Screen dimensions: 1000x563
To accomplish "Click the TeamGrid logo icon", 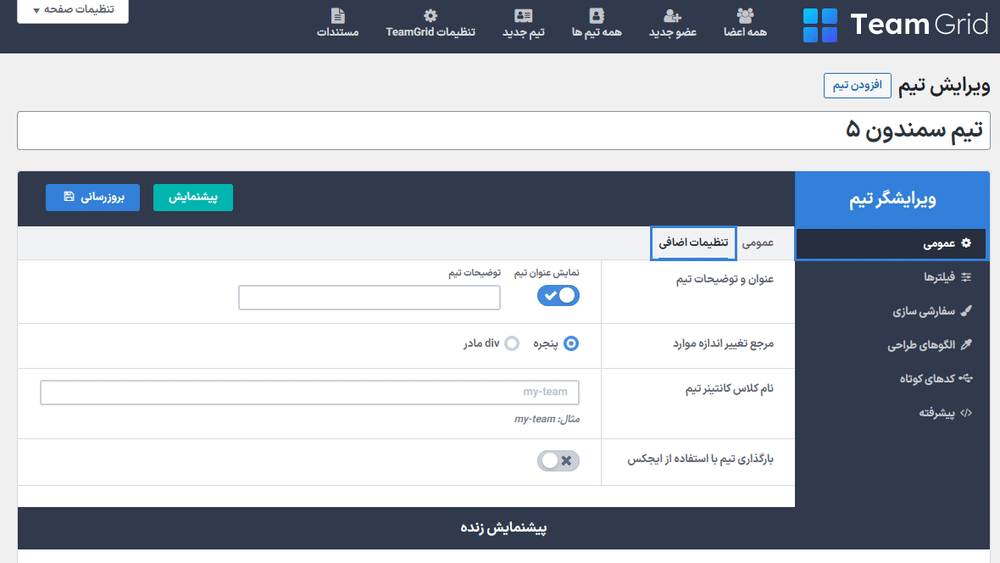I will tap(821, 25).
